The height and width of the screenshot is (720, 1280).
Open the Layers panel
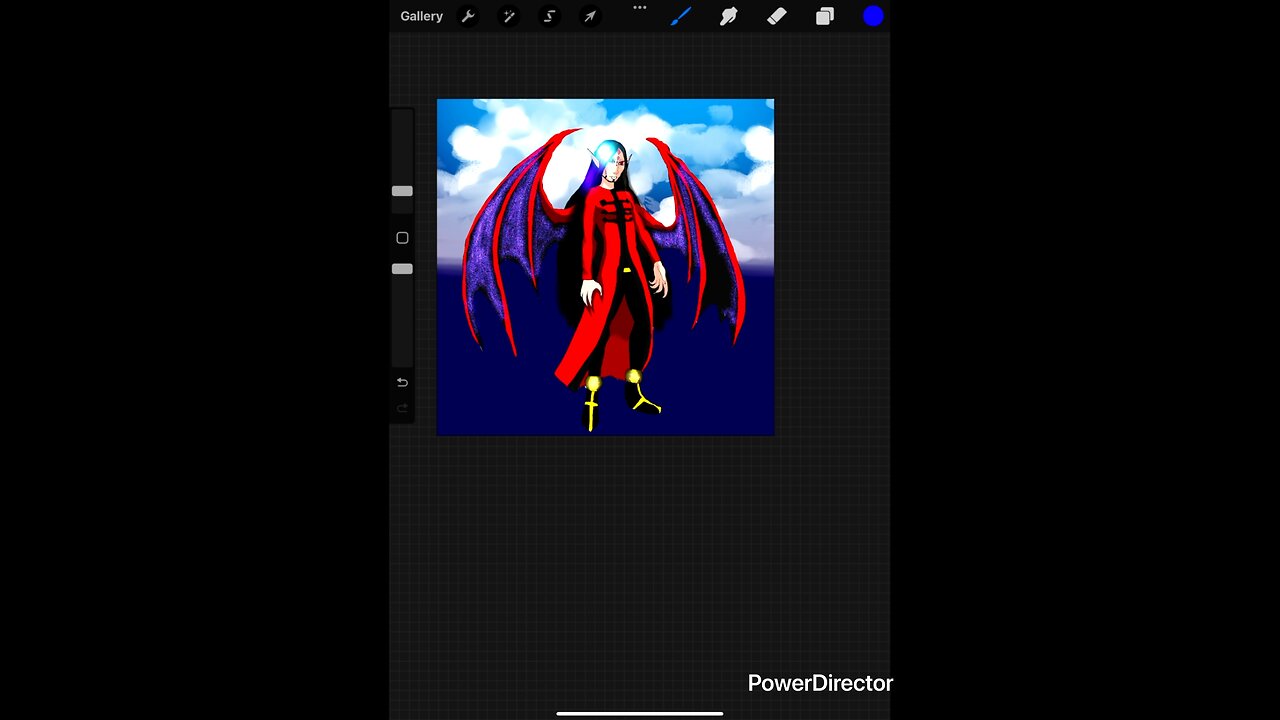point(825,16)
